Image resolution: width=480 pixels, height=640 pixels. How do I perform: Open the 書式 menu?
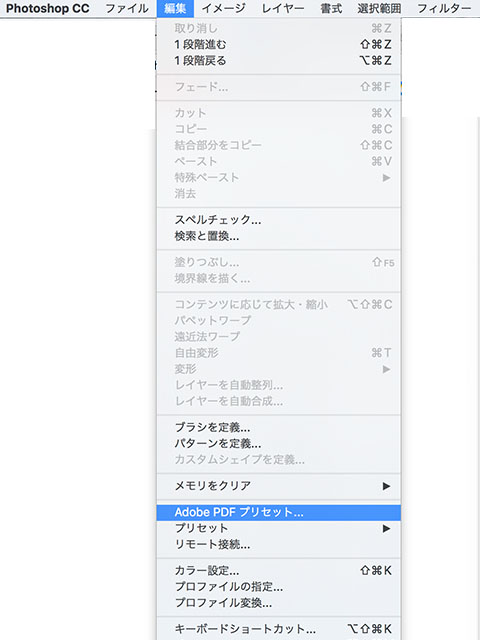pos(331,8)
